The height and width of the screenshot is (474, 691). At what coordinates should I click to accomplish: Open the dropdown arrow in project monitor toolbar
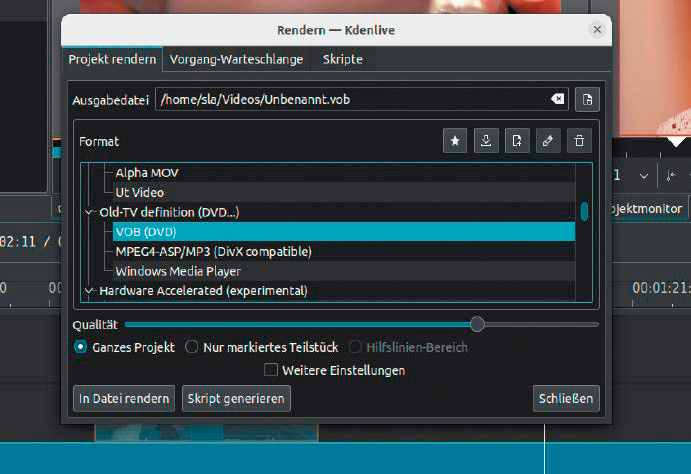coord(643,176)
